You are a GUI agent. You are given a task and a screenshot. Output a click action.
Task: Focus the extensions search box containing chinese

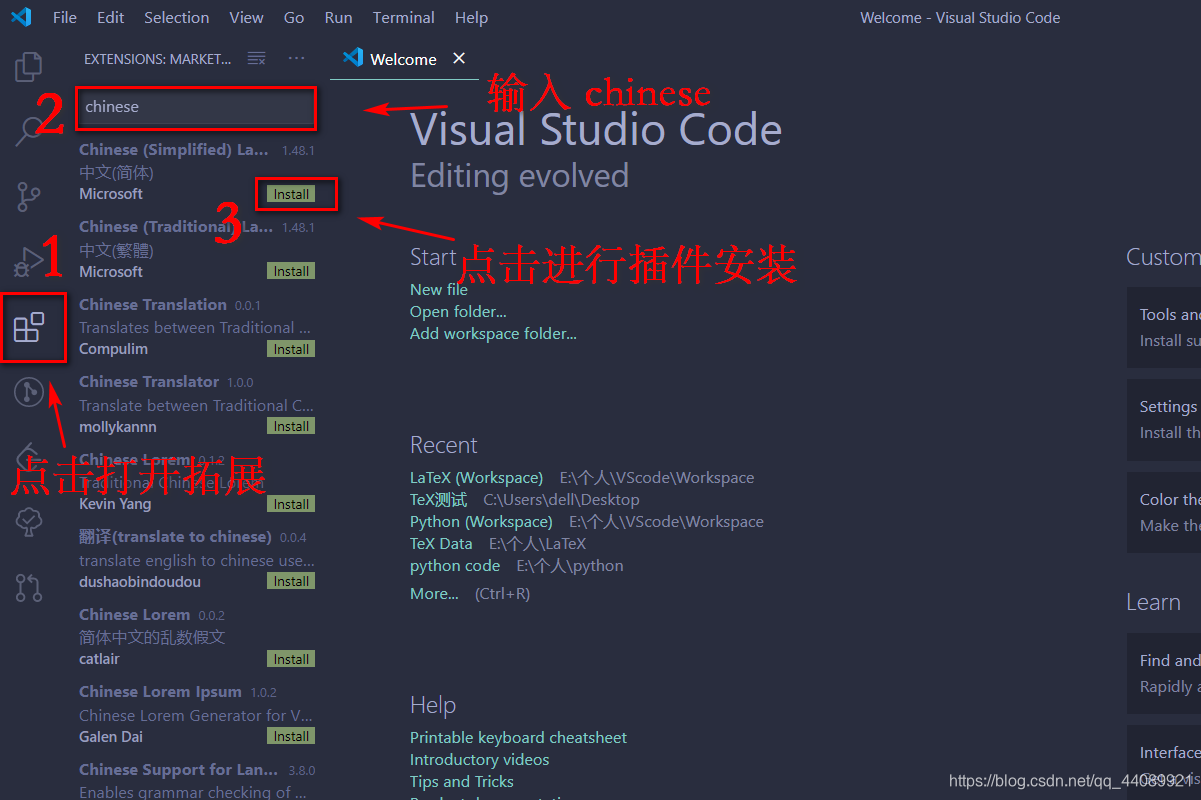[196, 107]
